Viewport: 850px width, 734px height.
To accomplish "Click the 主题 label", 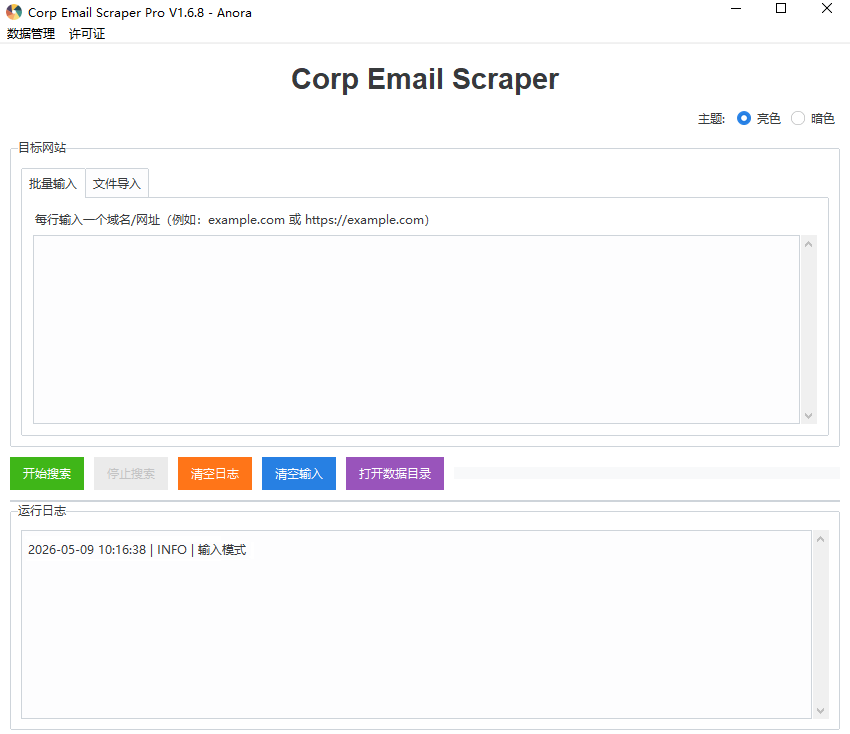I will pyautogui.click(x=711, y=119).
